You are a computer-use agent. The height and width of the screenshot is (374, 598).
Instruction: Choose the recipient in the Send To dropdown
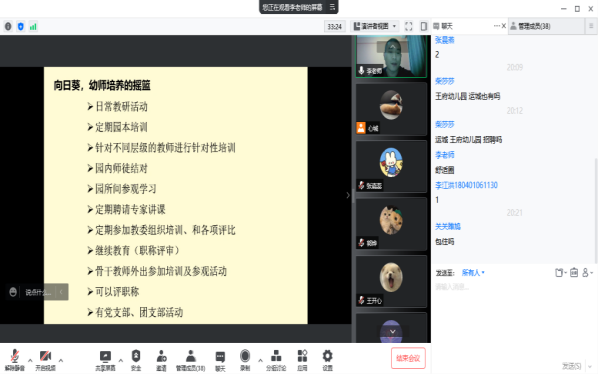pos(473,273)
